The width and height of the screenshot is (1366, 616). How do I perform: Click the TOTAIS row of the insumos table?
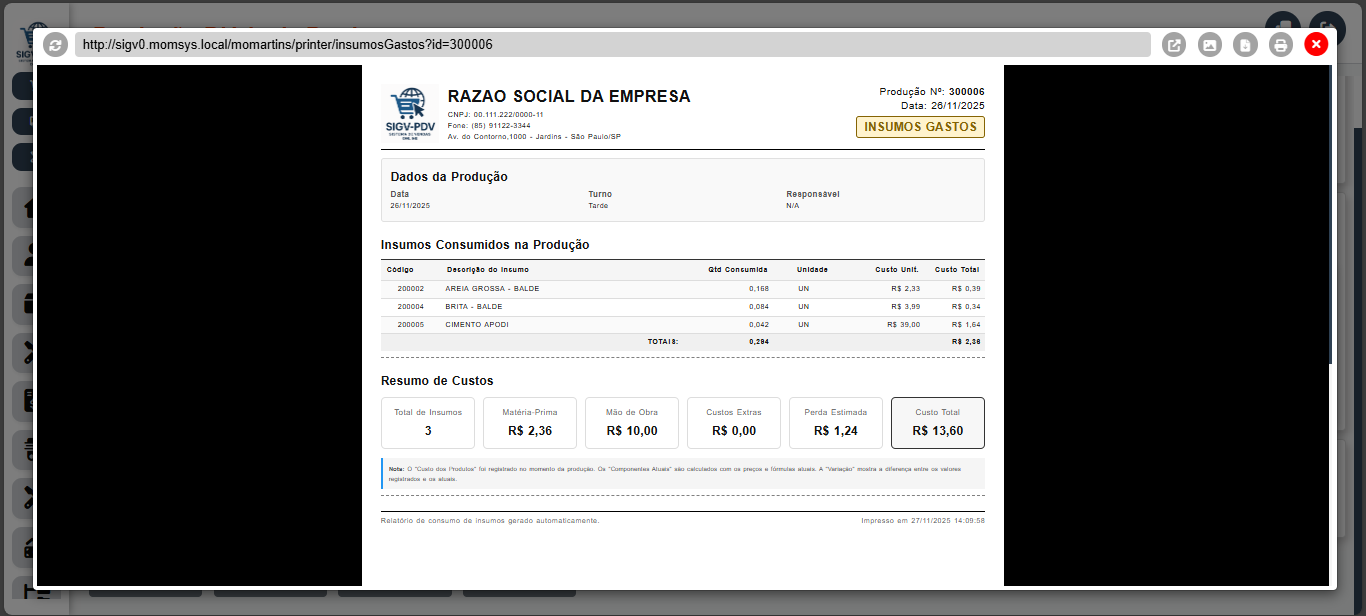pyautogui.click(x=681, y=342)
